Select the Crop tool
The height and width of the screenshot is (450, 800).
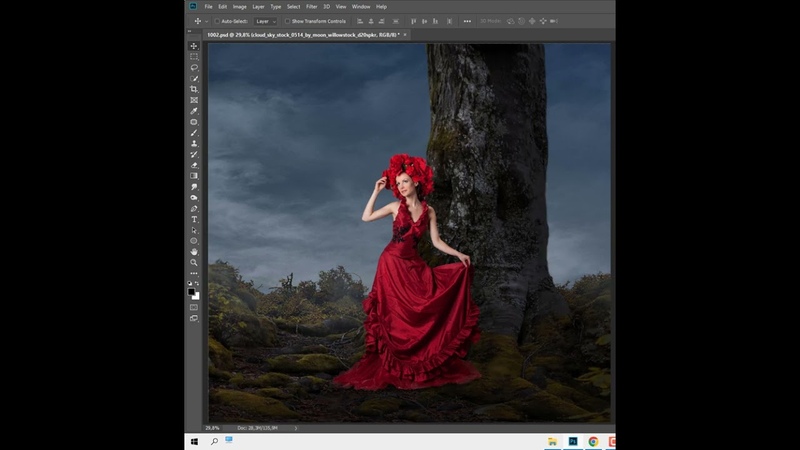point(194,89)
